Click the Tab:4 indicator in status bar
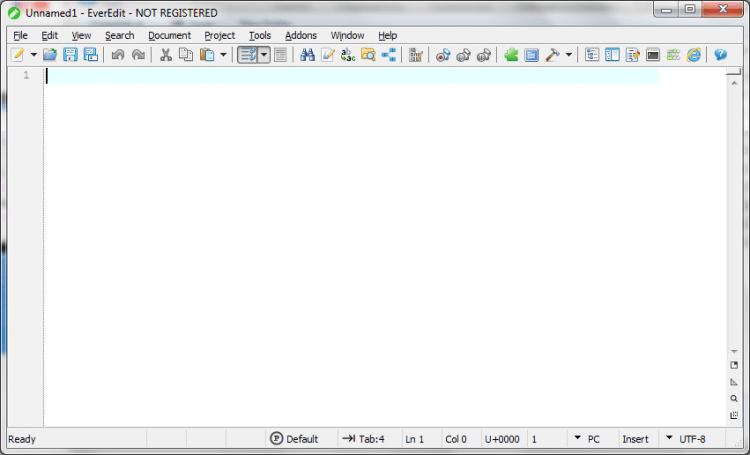750x455 pixels. point(364,439)
